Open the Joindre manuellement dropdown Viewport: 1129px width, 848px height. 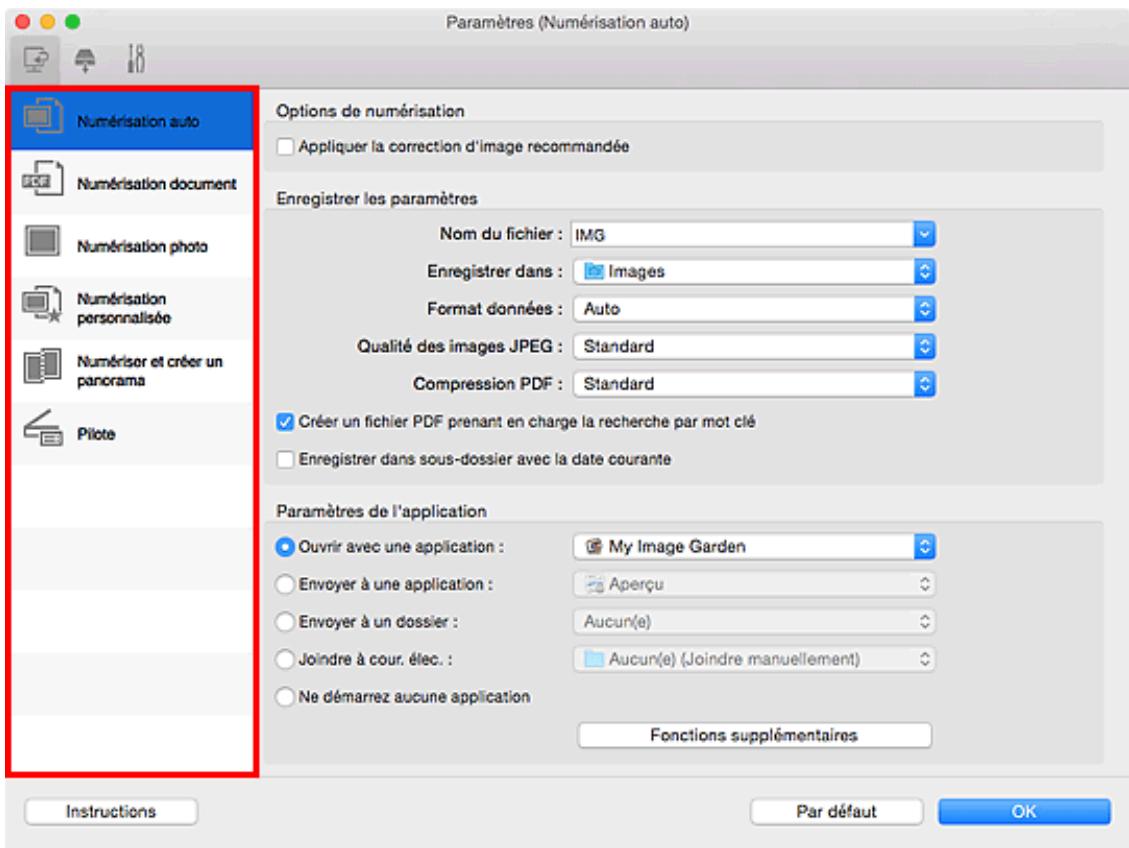point(754,659)
